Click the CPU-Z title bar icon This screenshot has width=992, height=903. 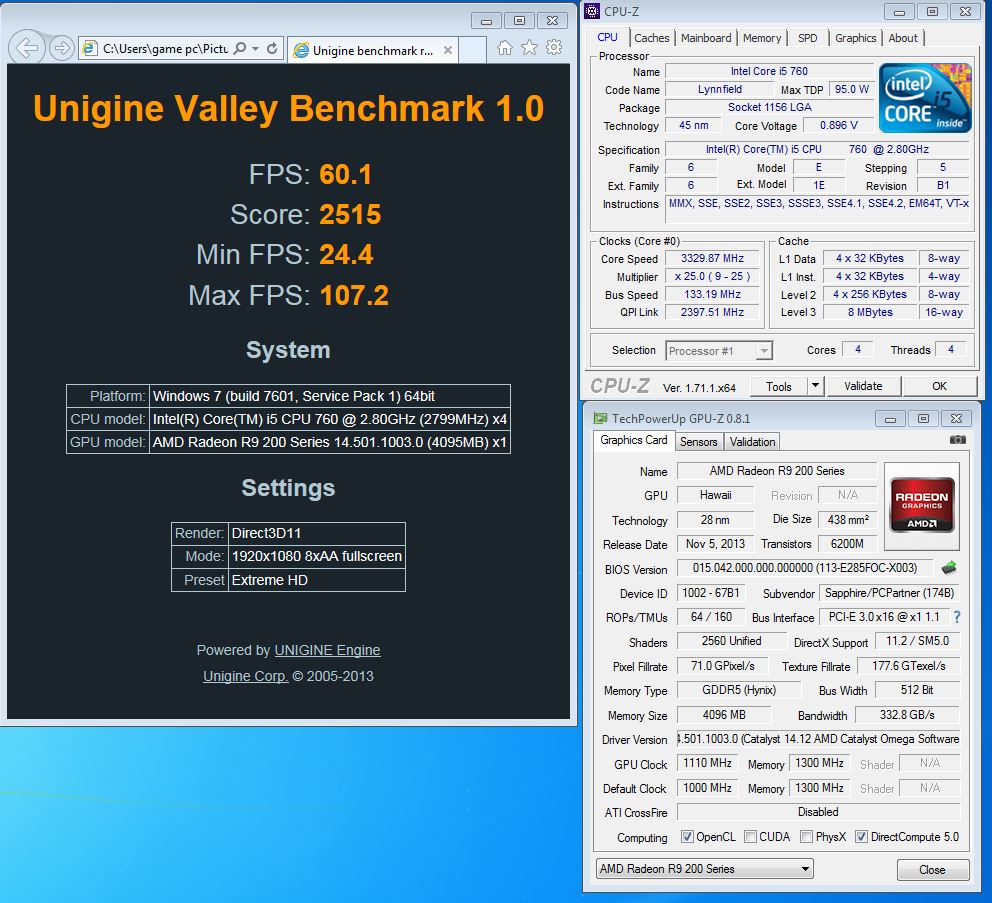tap(592, 11)
